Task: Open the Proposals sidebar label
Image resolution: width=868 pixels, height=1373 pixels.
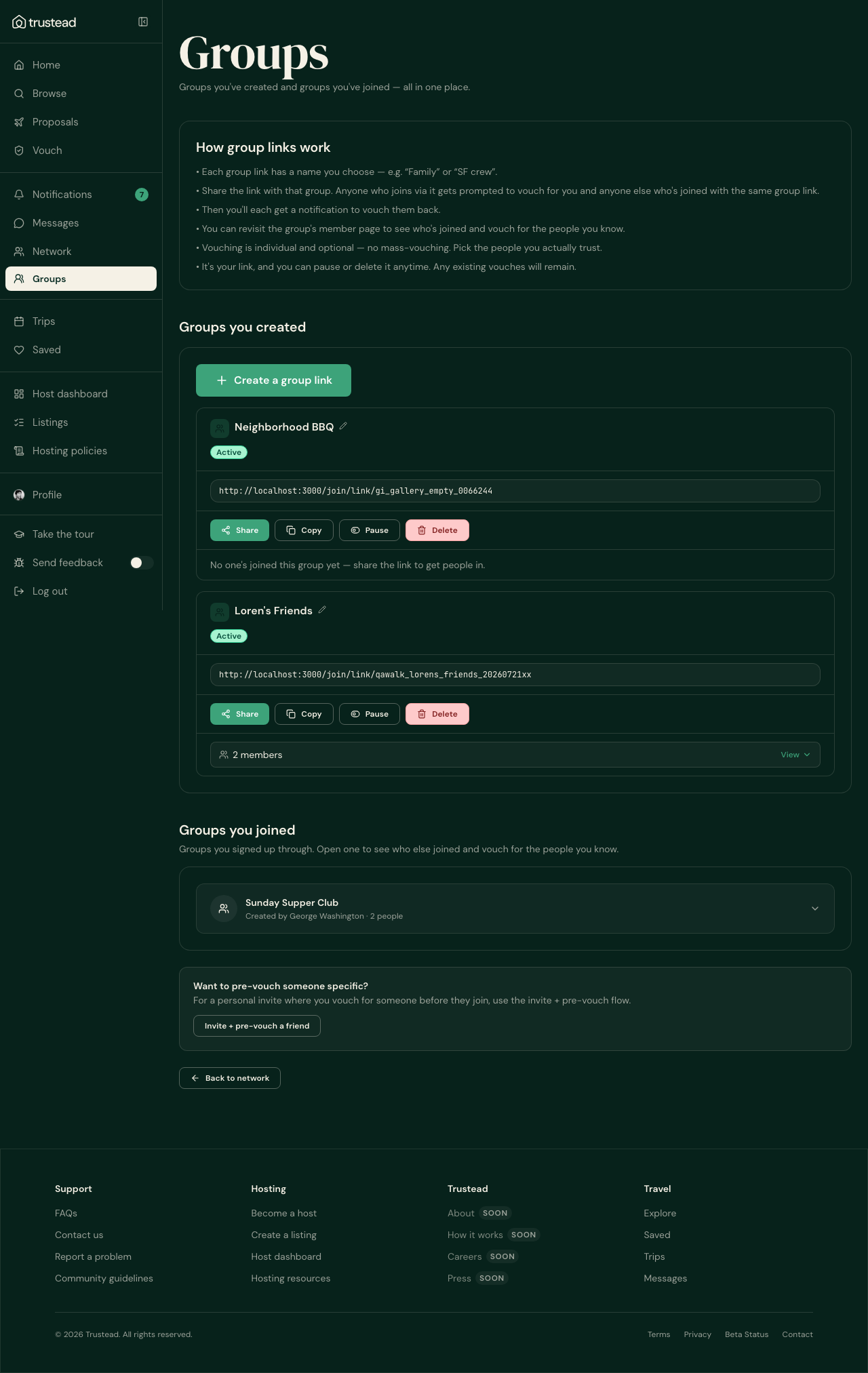Action: click(x=56, y=122)
